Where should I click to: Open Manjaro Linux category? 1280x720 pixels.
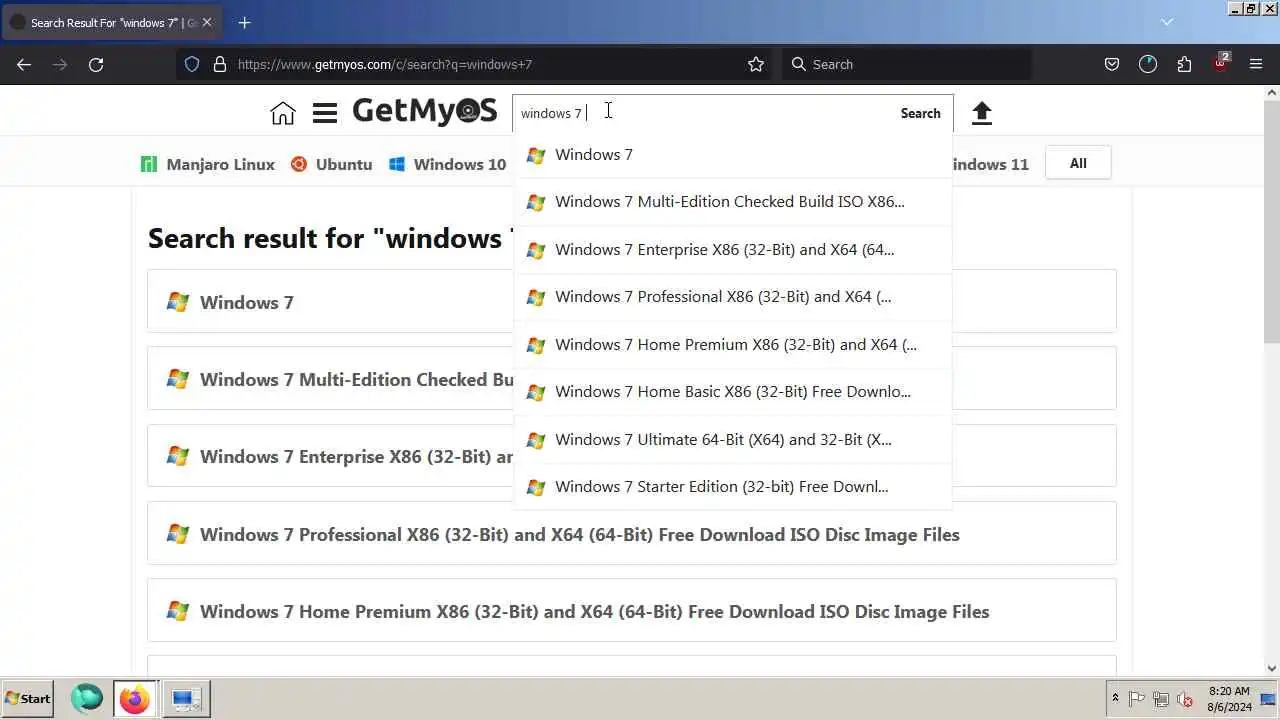(208, 164)
